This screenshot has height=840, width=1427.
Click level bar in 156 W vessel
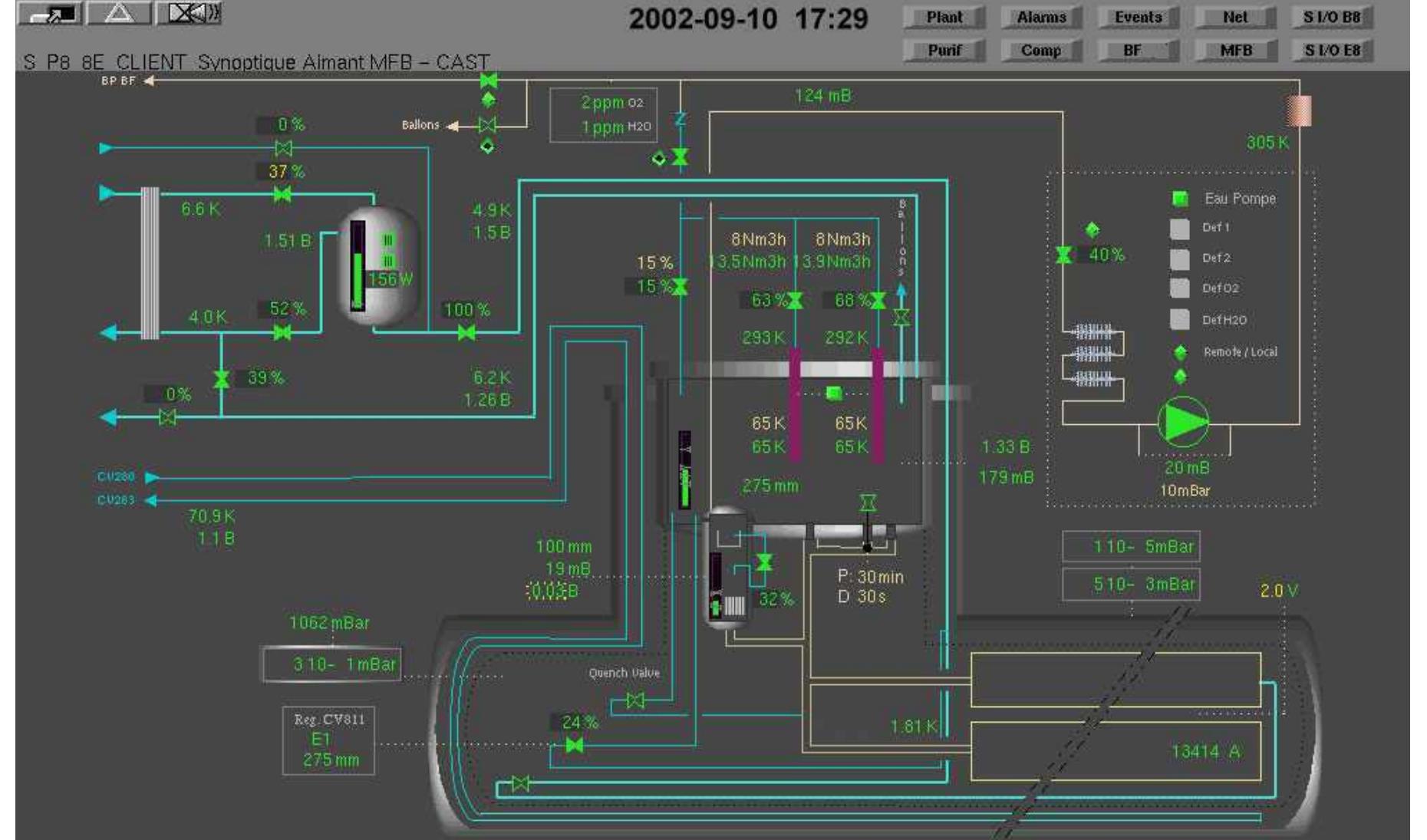[x=358, y=265]
